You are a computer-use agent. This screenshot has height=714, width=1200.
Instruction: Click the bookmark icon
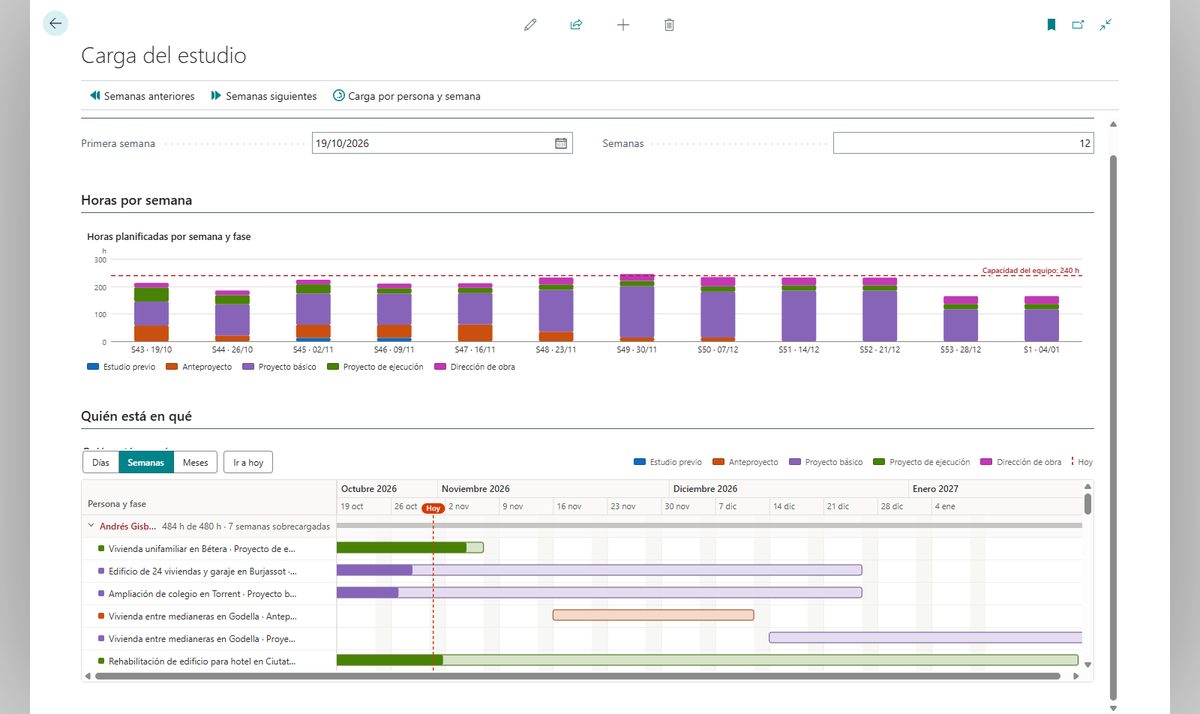pyautogui.click(x=1051, y=25)
